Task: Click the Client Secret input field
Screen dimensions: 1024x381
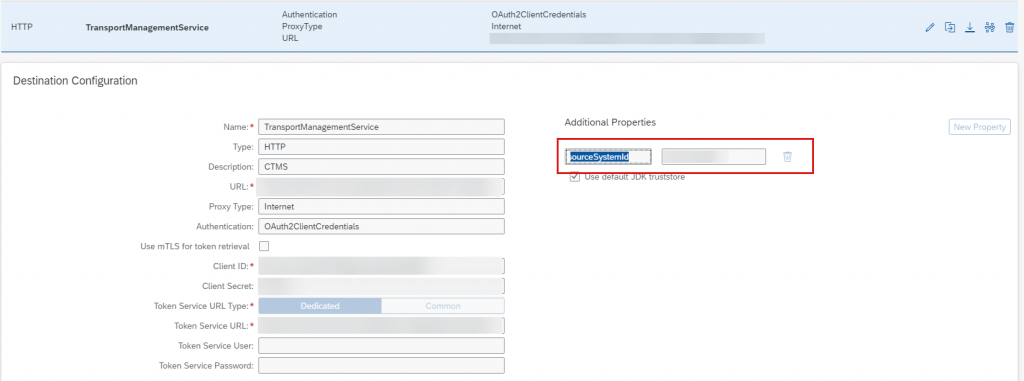Action: (381, 286)
